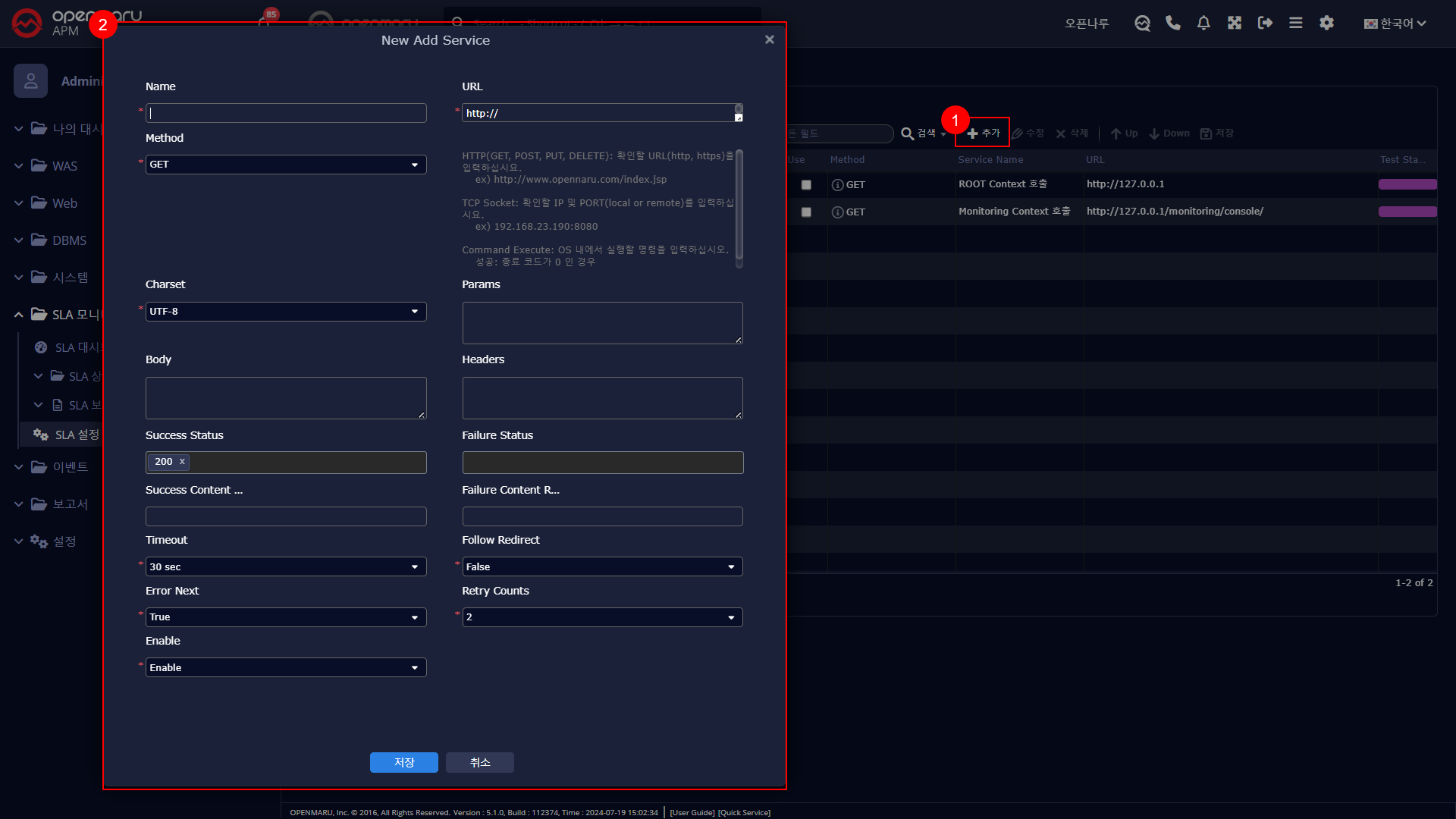Check the Use checkbox for ROOT Context 호출
The width and height of the screenshot is (1456, 819).
click(x=806, y=184)
